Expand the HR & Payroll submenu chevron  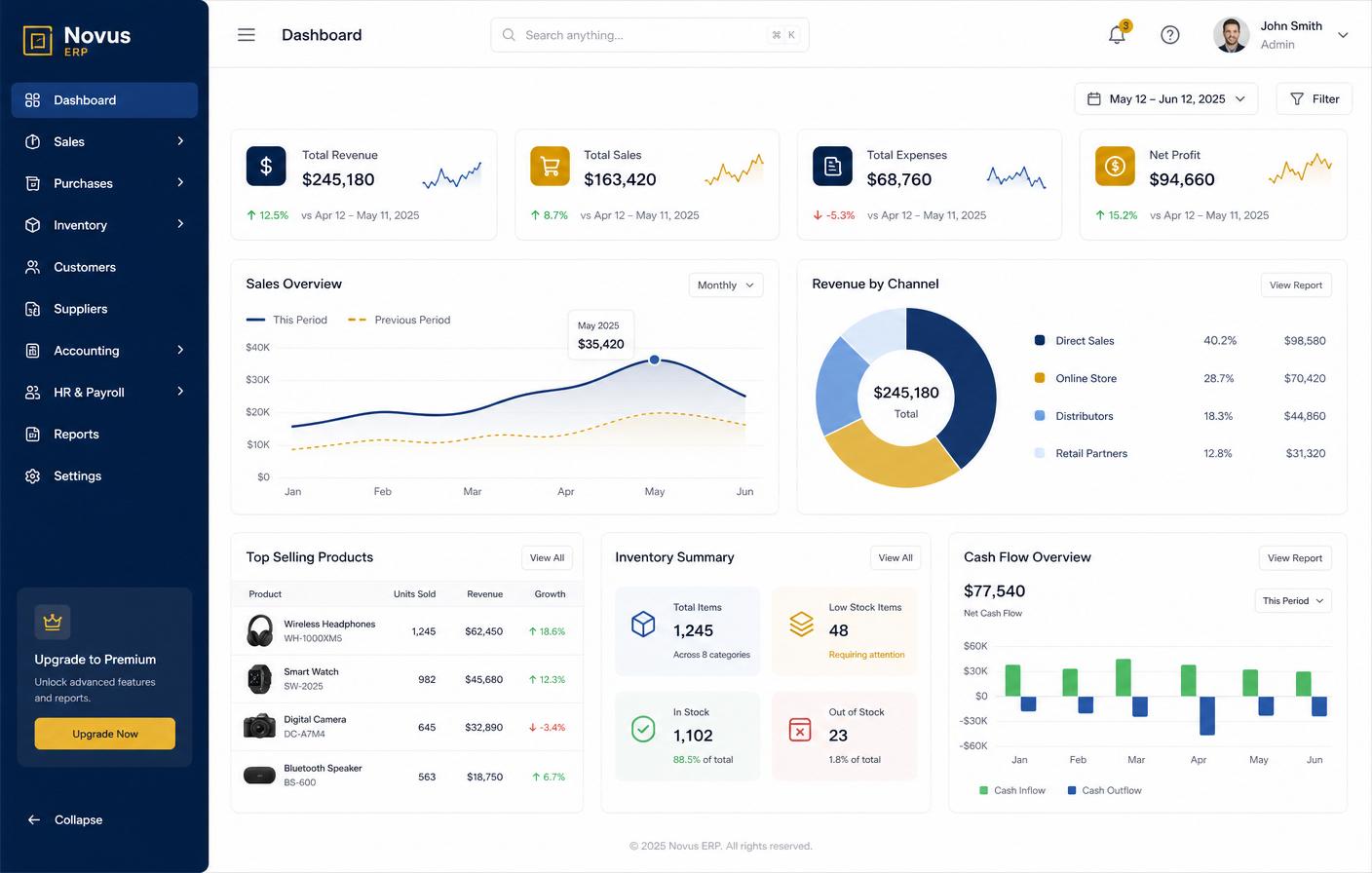tap(180, 392)
